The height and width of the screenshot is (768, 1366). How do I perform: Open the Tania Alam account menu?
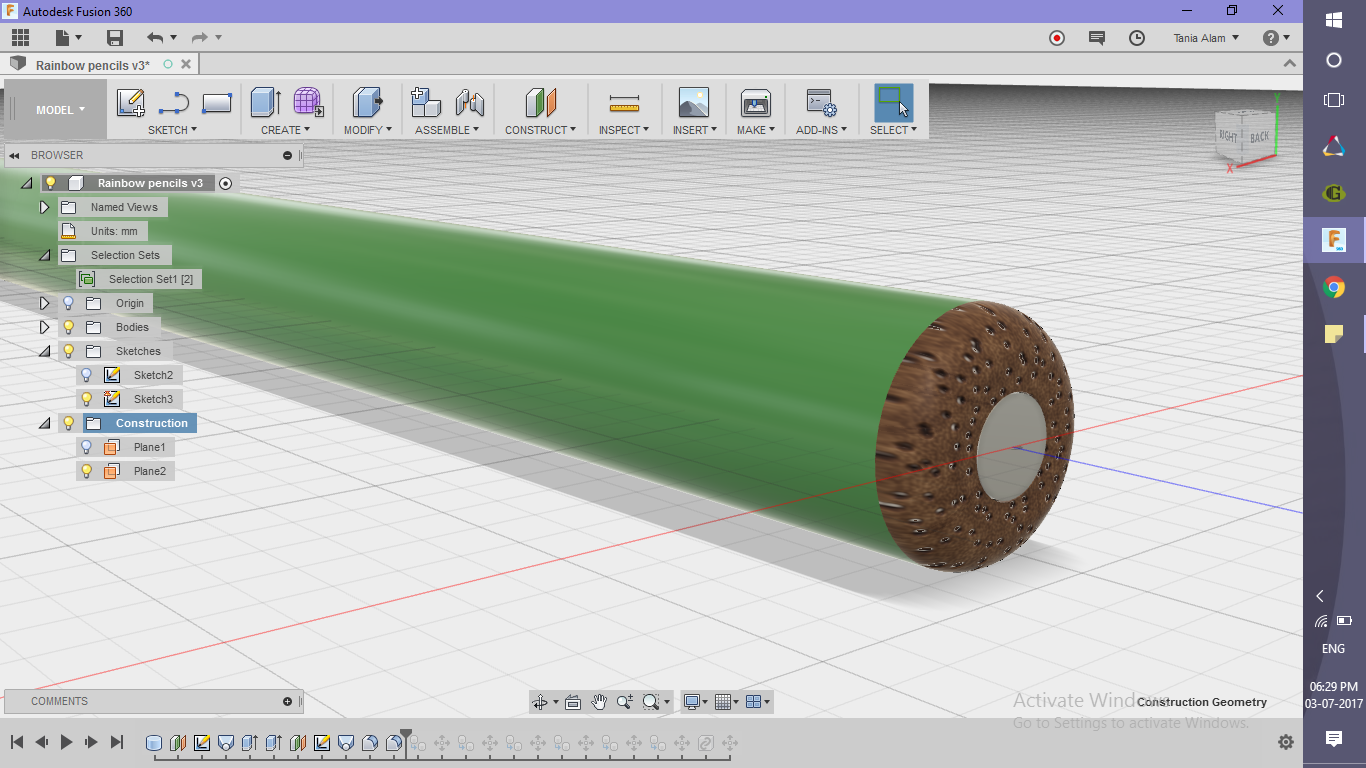(1206, 38)
